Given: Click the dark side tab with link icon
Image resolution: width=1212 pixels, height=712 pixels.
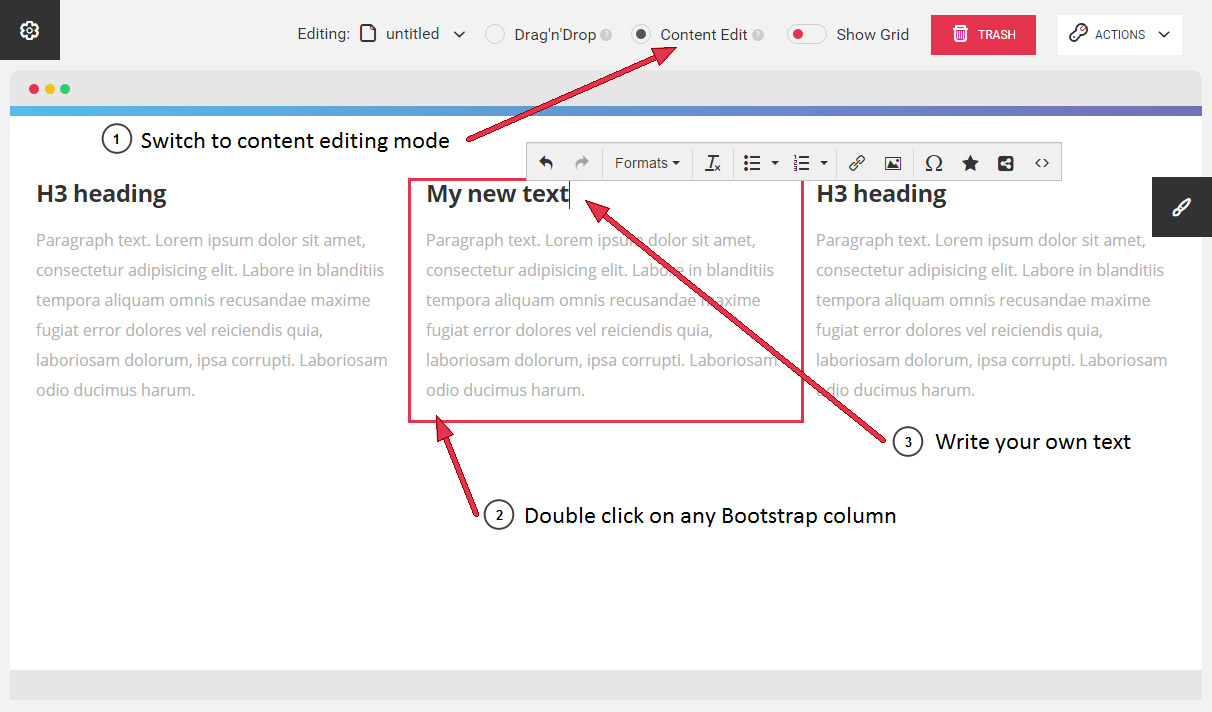Looking at the screenshot, I should pyautogui.click(x=1181, y=207).
